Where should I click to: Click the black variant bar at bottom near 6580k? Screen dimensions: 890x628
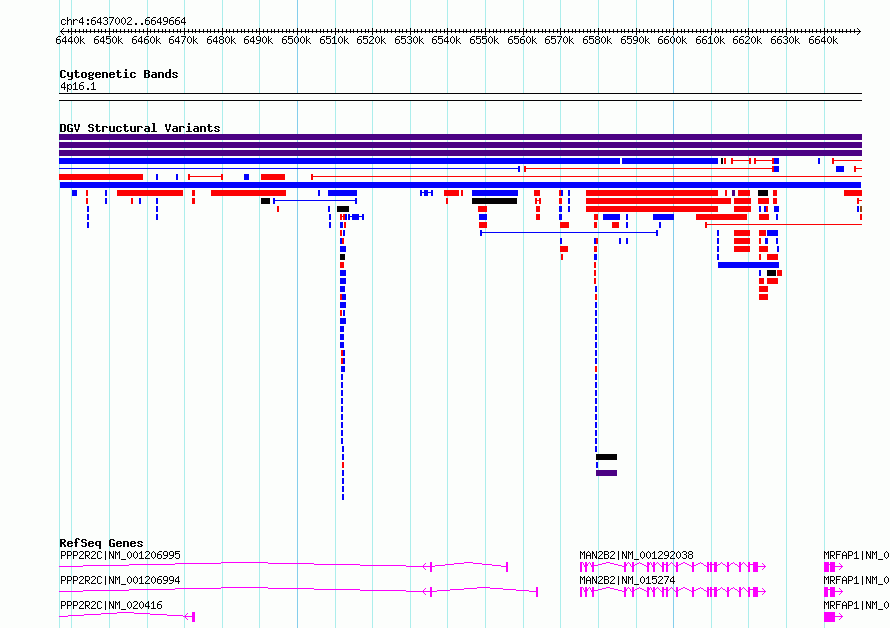pyautogui.click(x=606, y=457)
